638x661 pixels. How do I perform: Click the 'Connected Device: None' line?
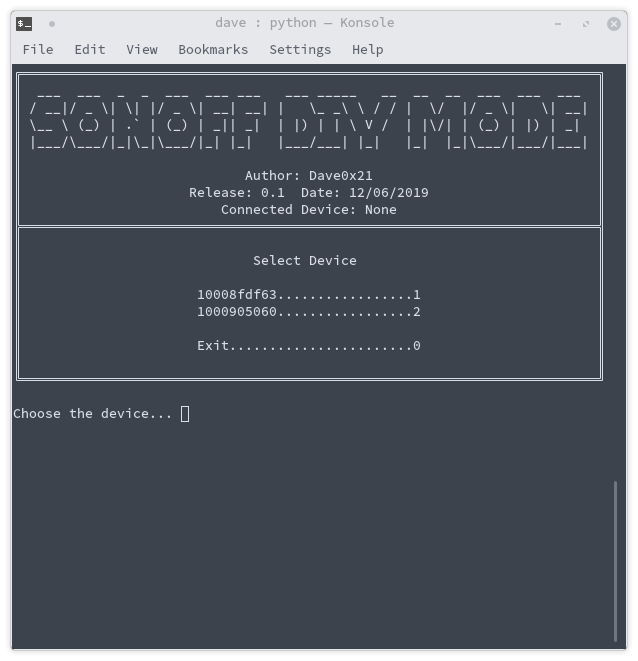(x=309, y=210)
